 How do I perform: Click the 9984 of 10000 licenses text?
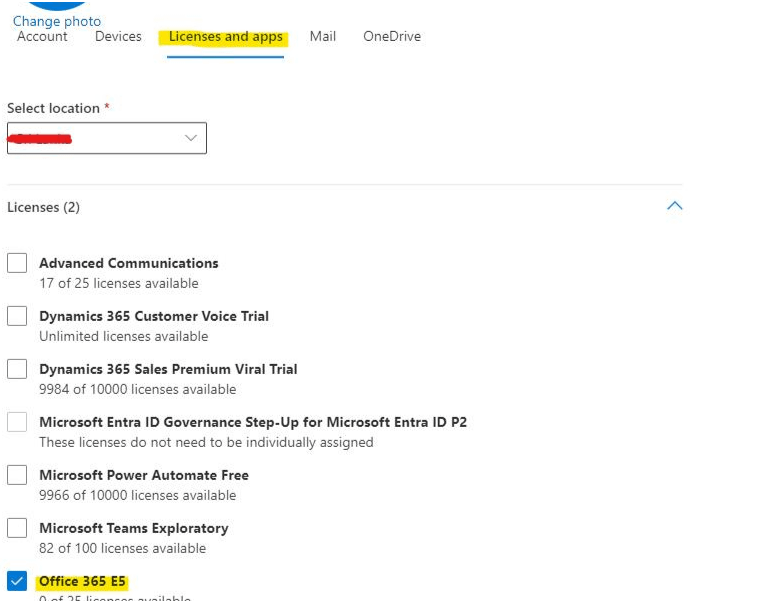[138, 389]
